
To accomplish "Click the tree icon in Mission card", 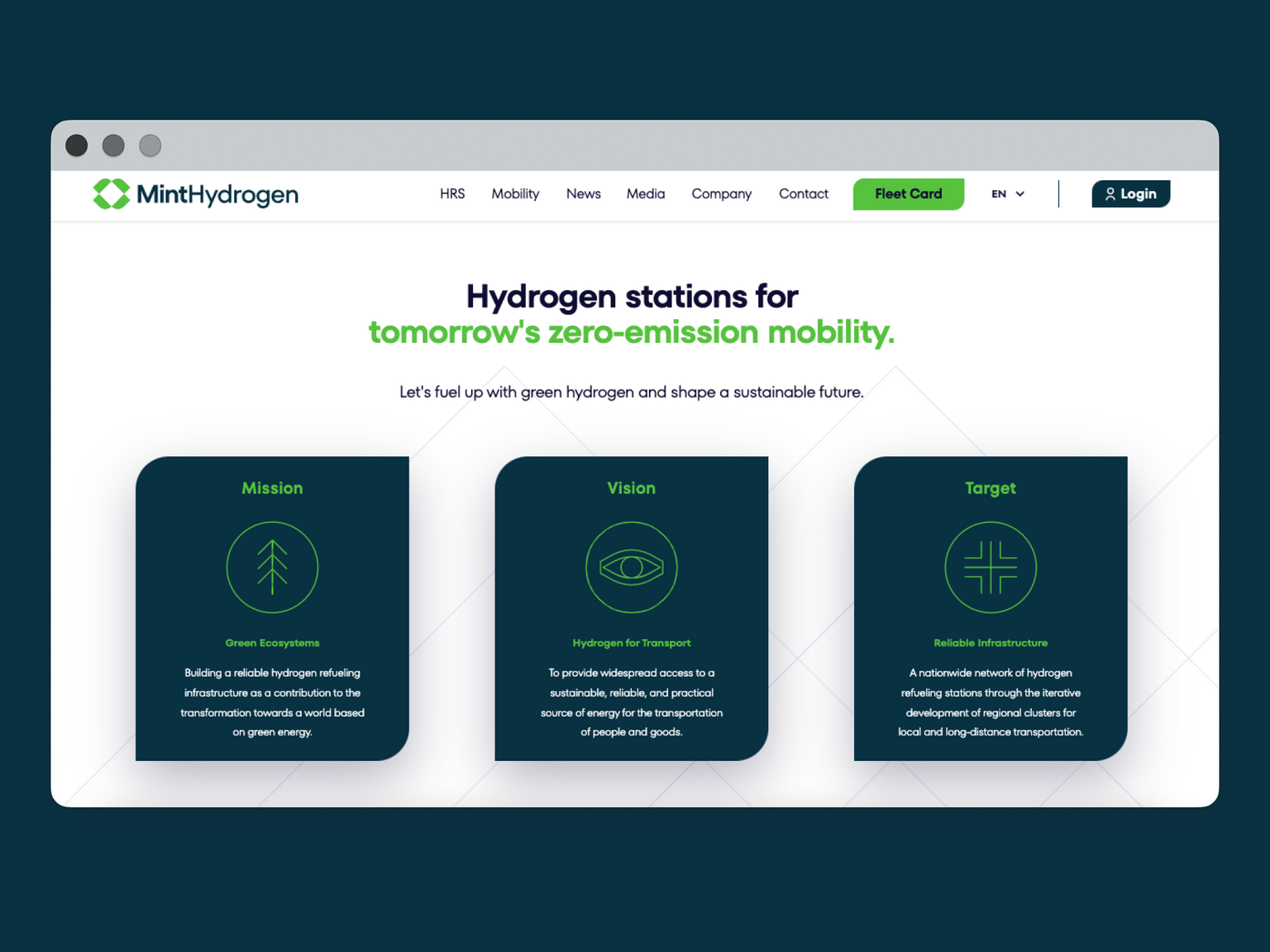I will point(272,568).
